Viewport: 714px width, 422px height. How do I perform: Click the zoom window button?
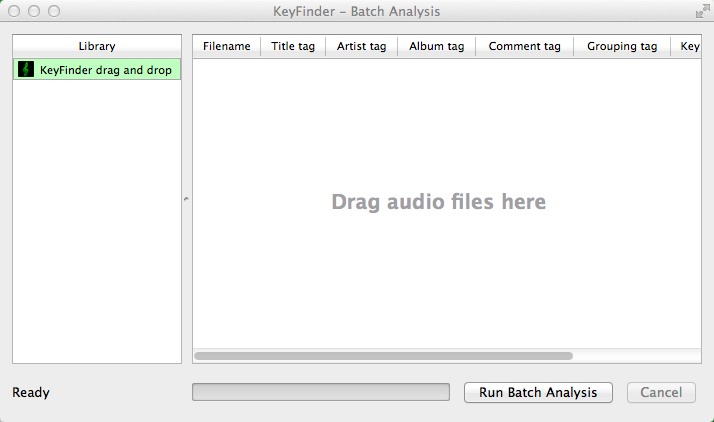tap(54, 11)
